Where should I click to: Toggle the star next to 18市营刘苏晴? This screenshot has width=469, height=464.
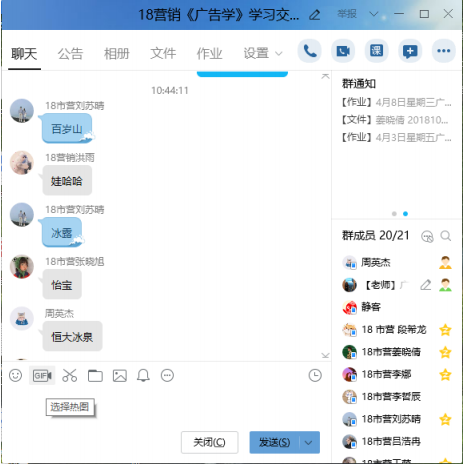pyautogui.click(x=445, y=419)
